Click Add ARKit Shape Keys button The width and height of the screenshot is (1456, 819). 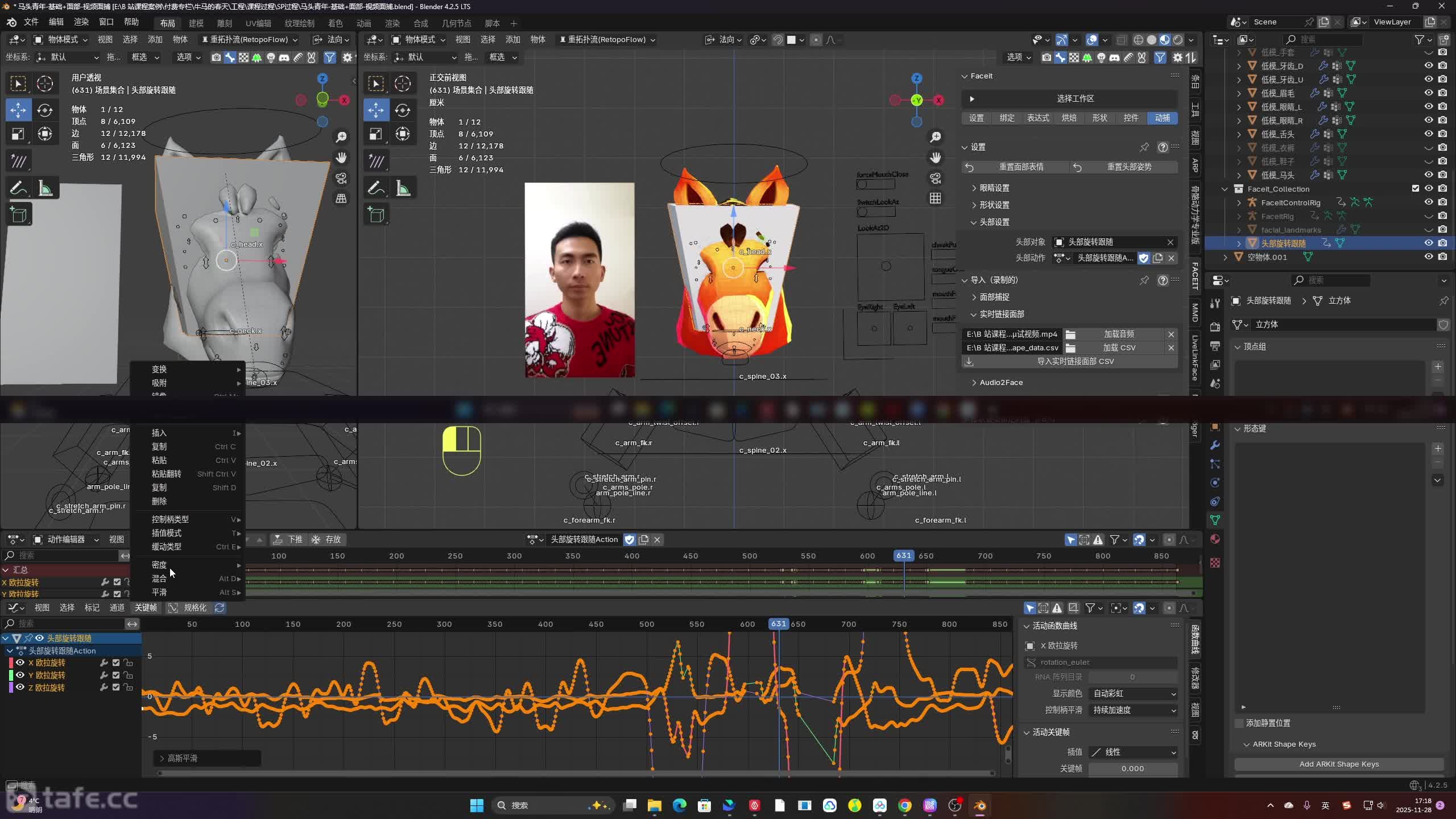click(1338, 764)
